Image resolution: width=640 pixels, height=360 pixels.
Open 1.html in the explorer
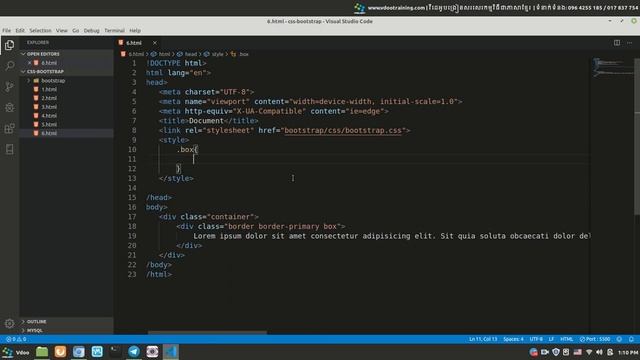click(x=66, y=89)
